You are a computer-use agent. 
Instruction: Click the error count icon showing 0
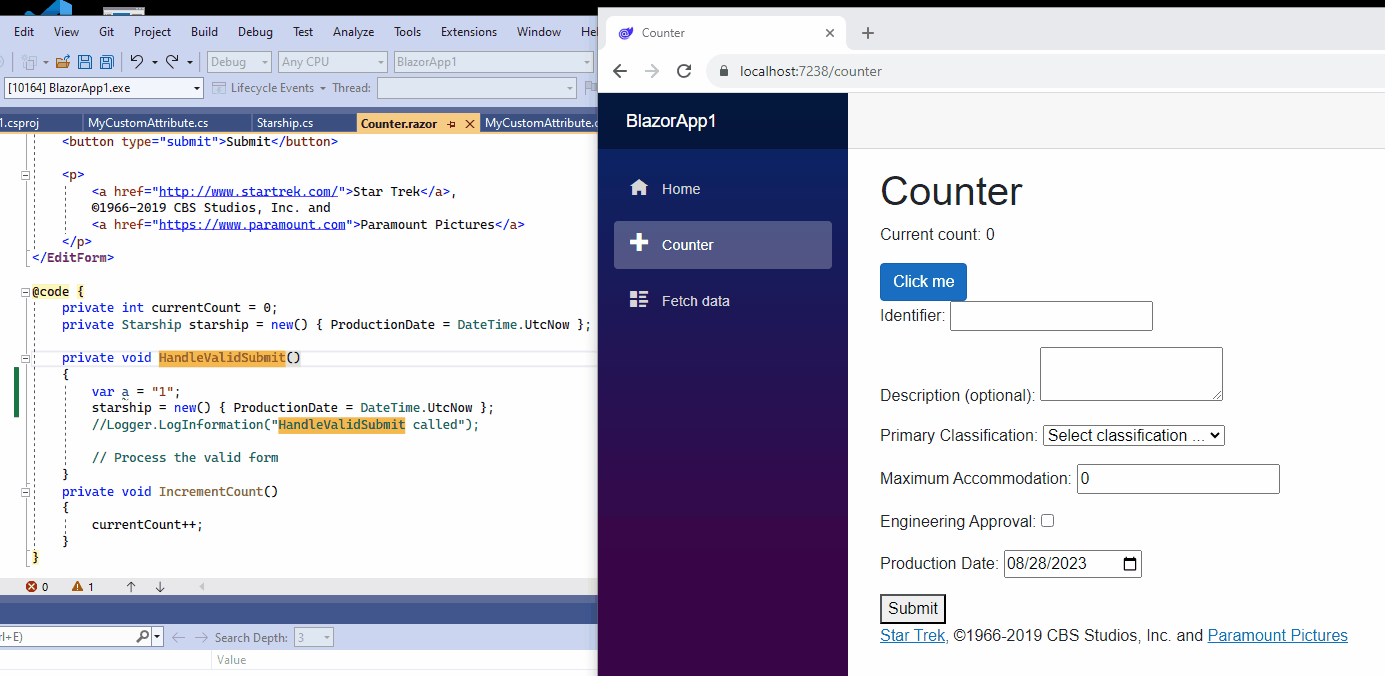(32, 587)
